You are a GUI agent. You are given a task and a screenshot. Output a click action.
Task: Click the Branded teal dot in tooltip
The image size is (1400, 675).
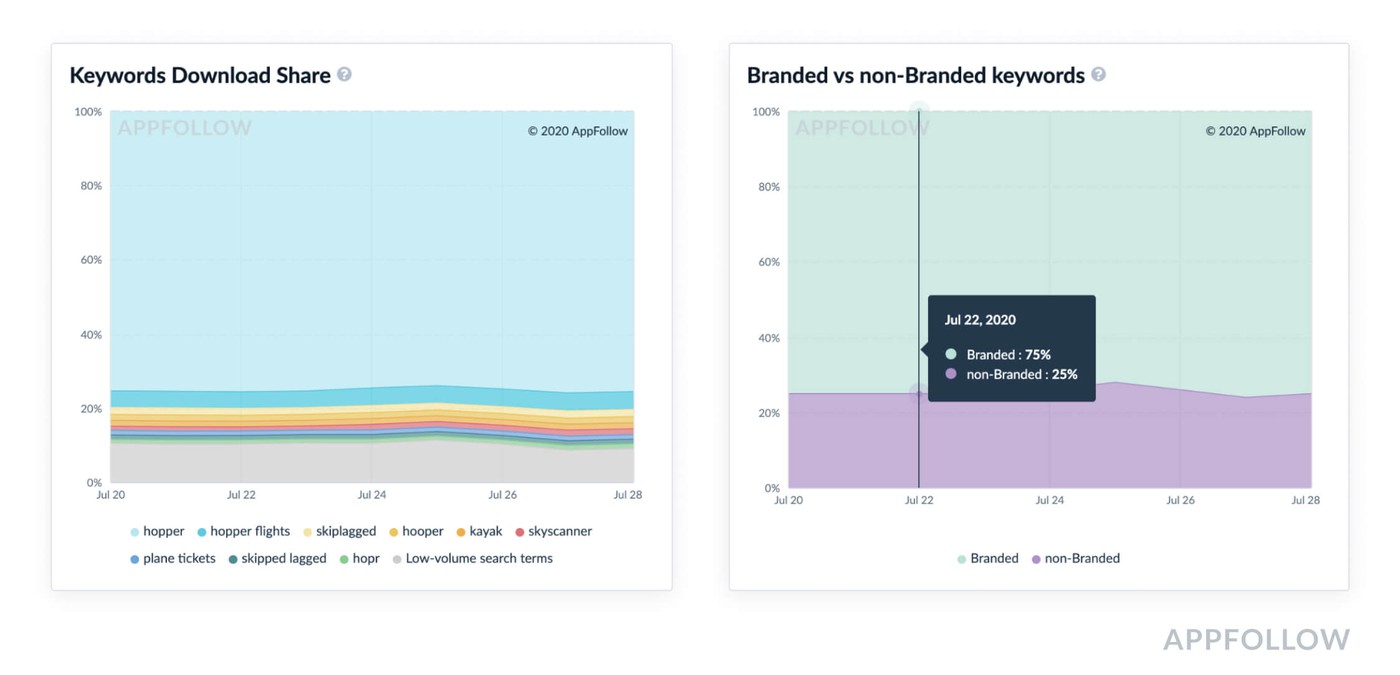[x=951, y=354]
